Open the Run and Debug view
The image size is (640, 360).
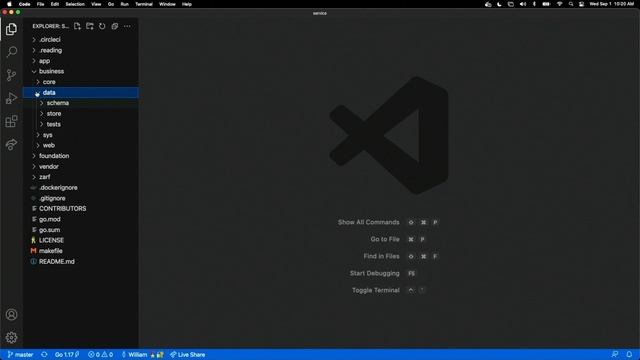[11, 98]
